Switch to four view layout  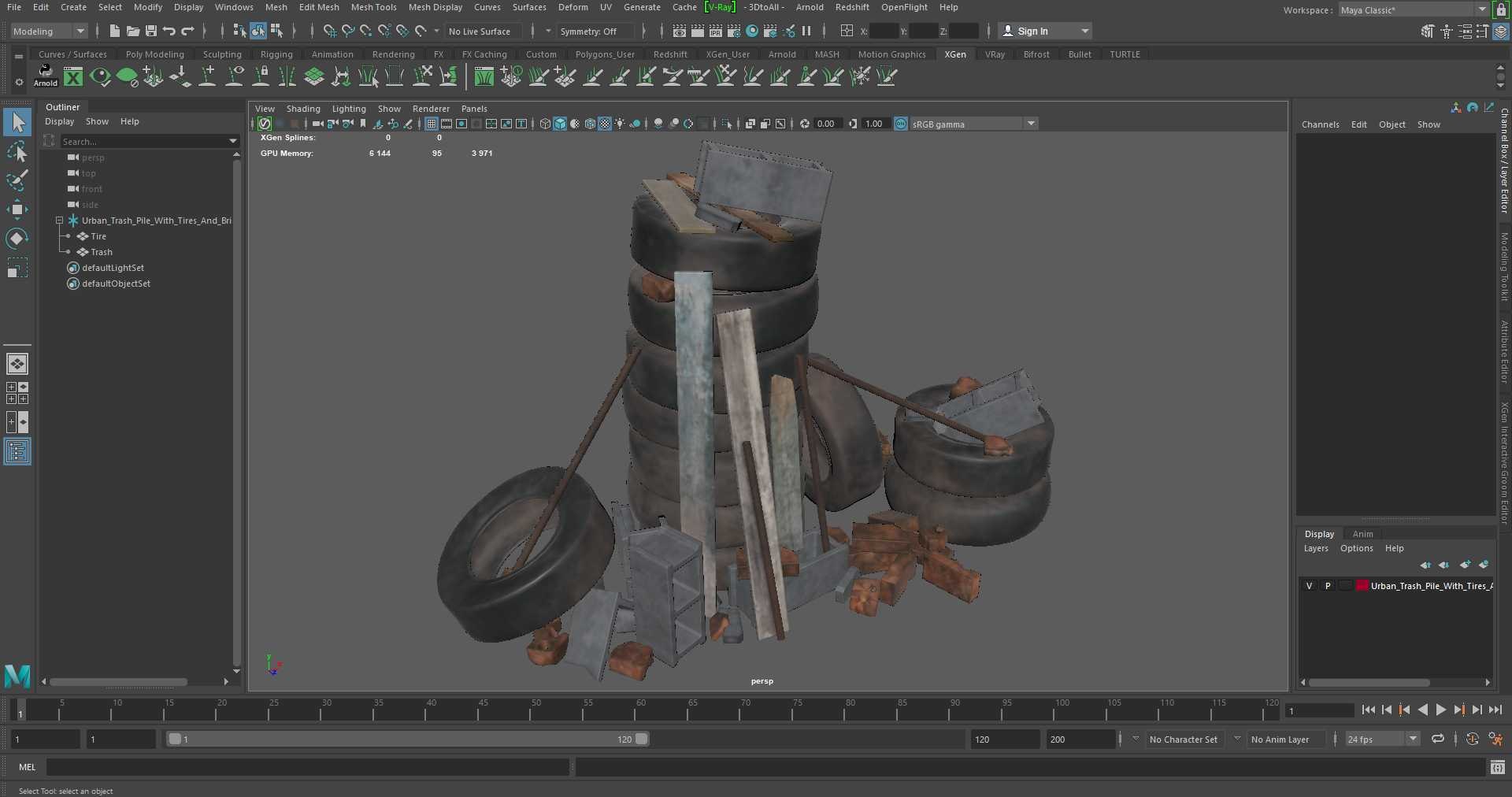click(17, 393)
